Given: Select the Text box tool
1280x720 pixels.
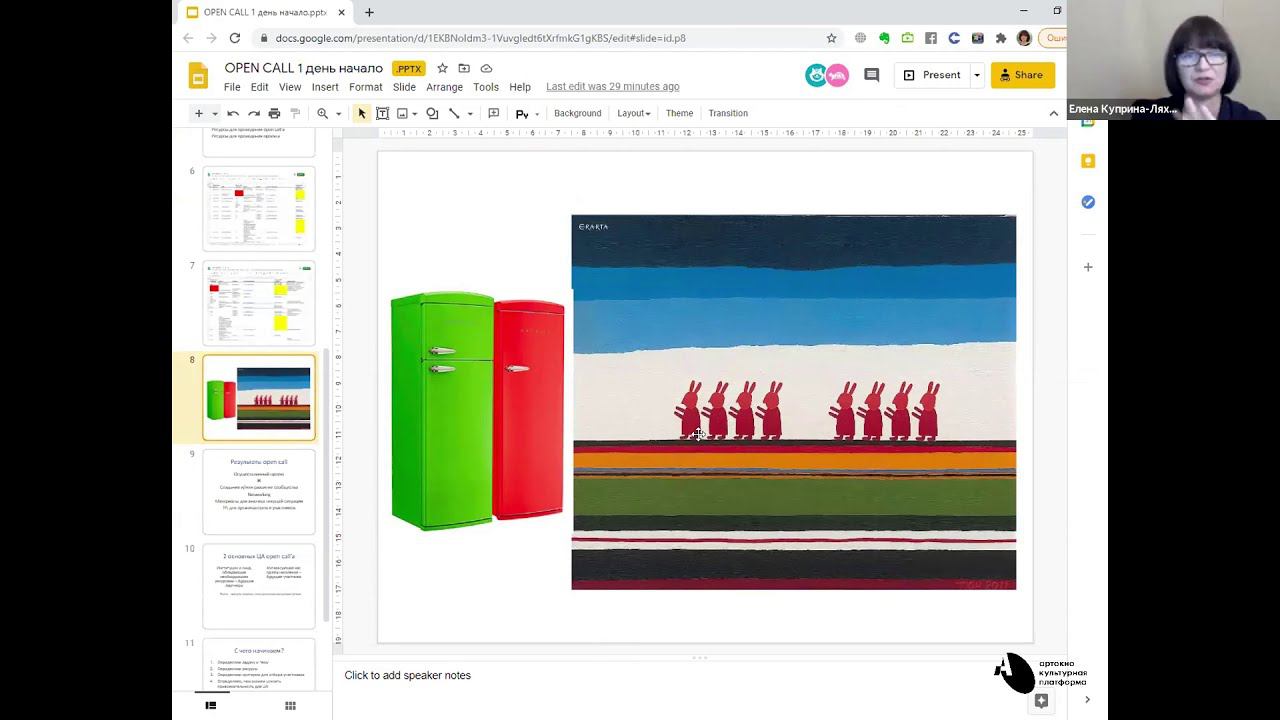Looking at the screenshot, I should tap(382, 114).
